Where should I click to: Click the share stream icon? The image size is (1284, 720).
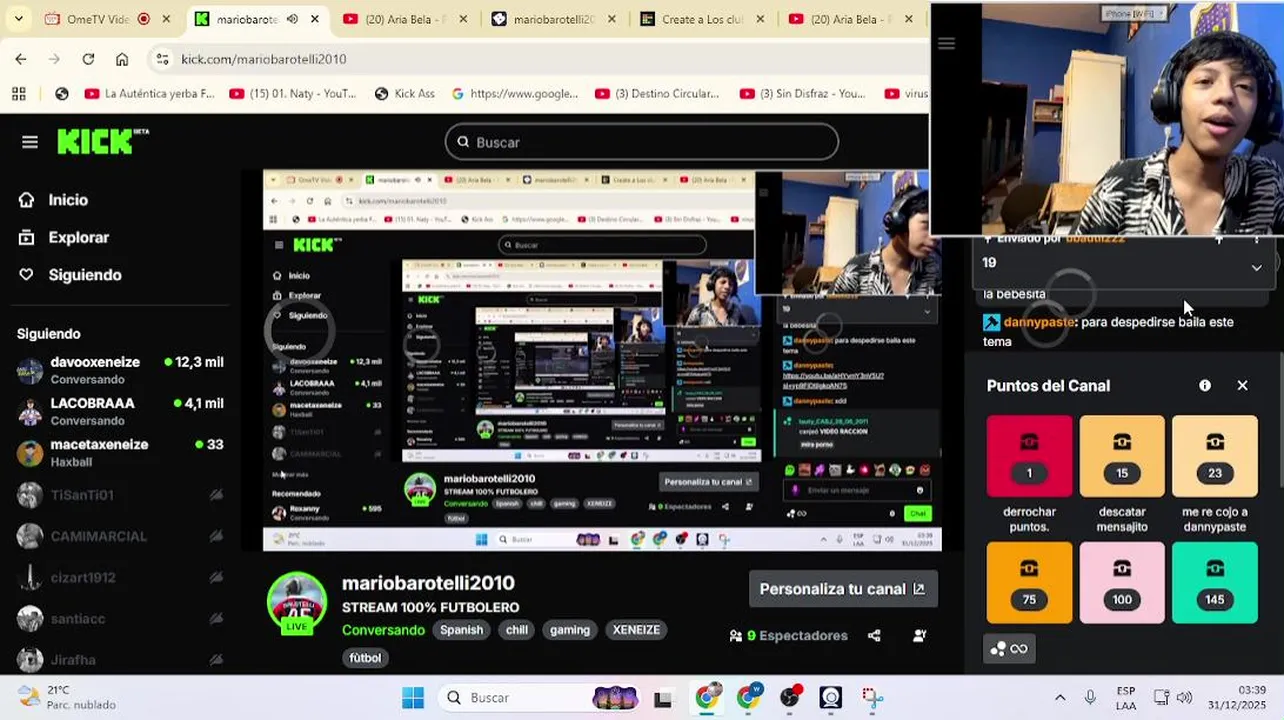tap(874, 635)
